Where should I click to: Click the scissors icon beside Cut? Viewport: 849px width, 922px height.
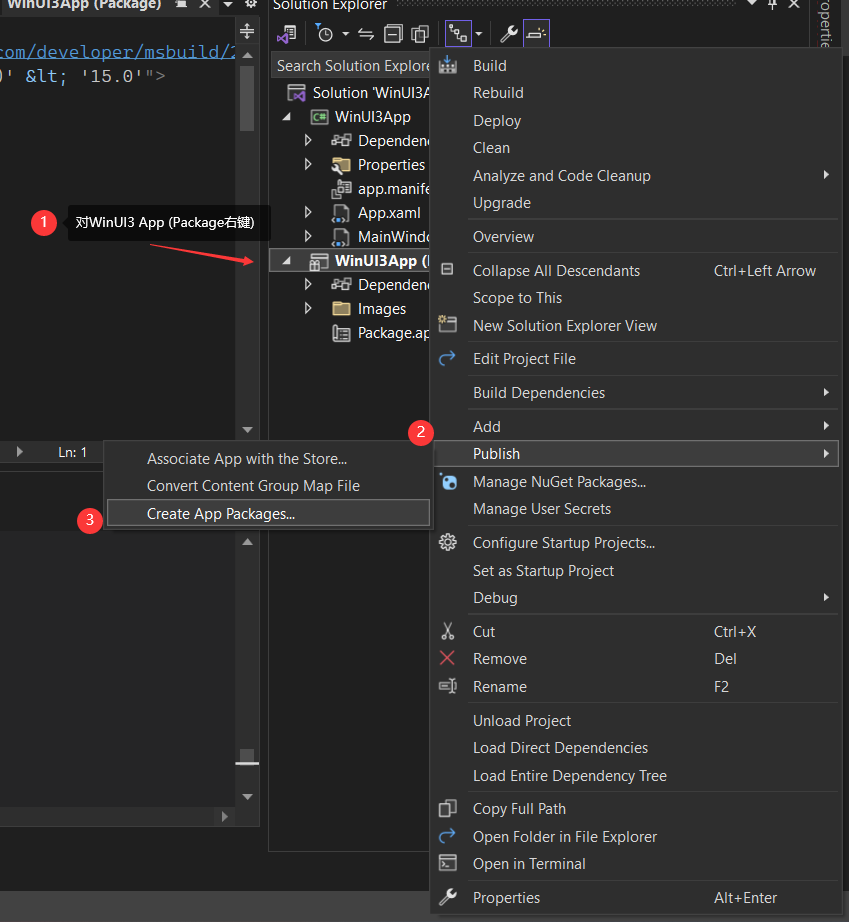pyautogui.click(x=447, y=631)
